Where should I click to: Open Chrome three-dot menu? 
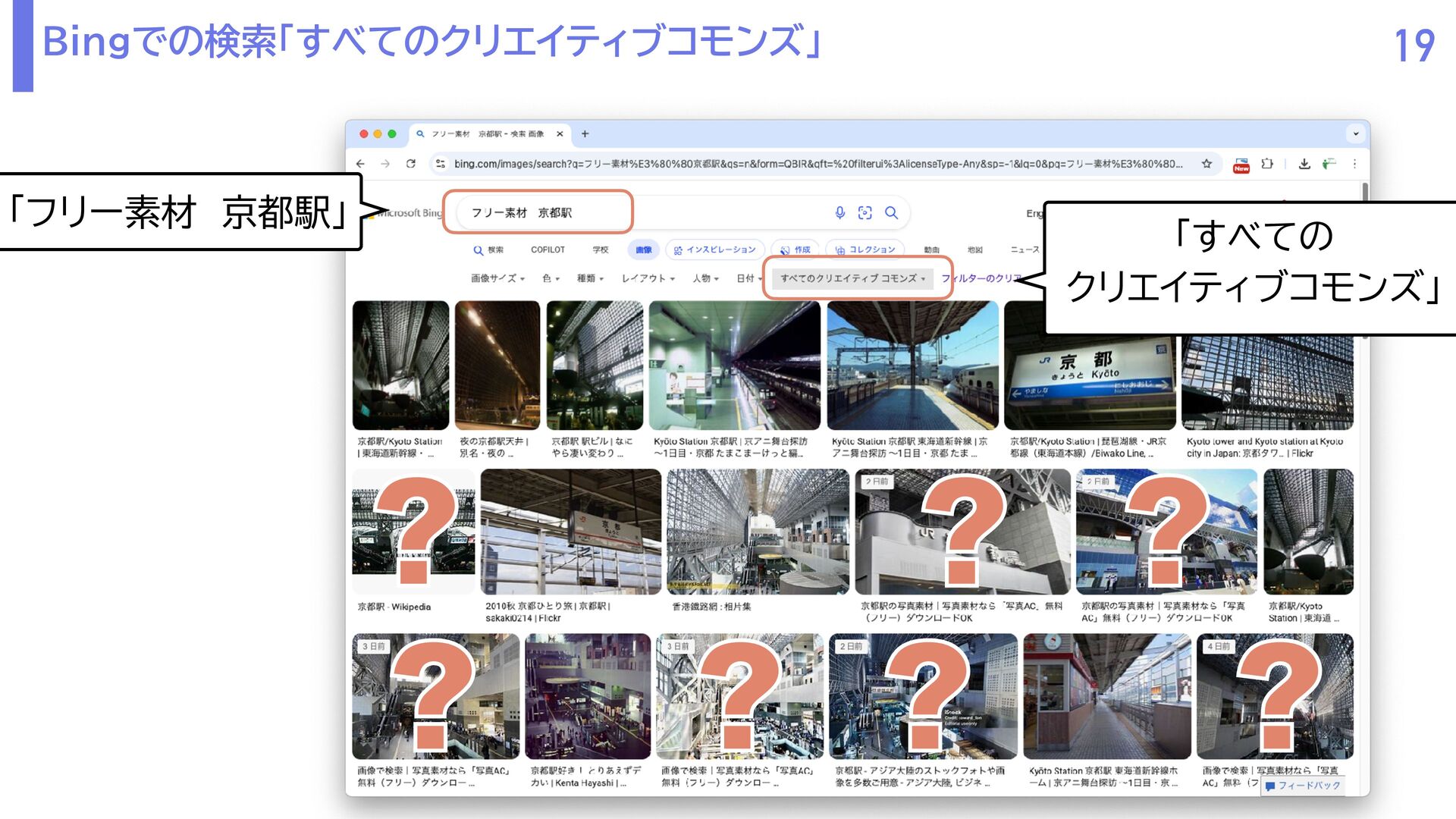click(x=1354, y=164)
